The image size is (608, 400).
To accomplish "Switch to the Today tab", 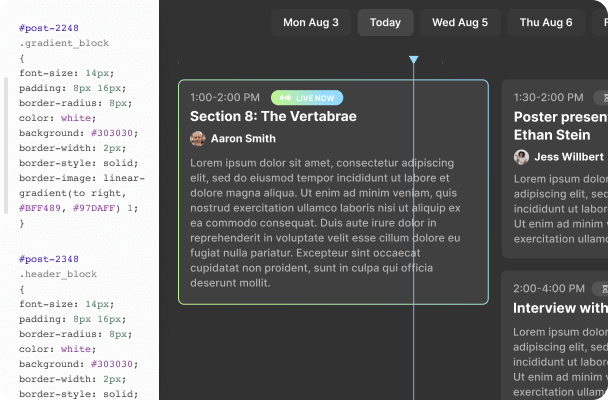I will click(385, 22).
